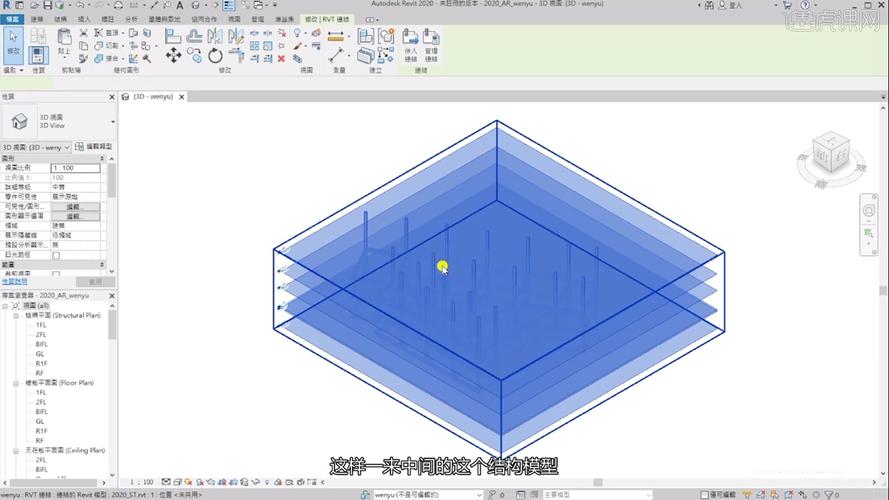
Task: Open 2FL under Ceiling Plan
Action: pos(41,460)
